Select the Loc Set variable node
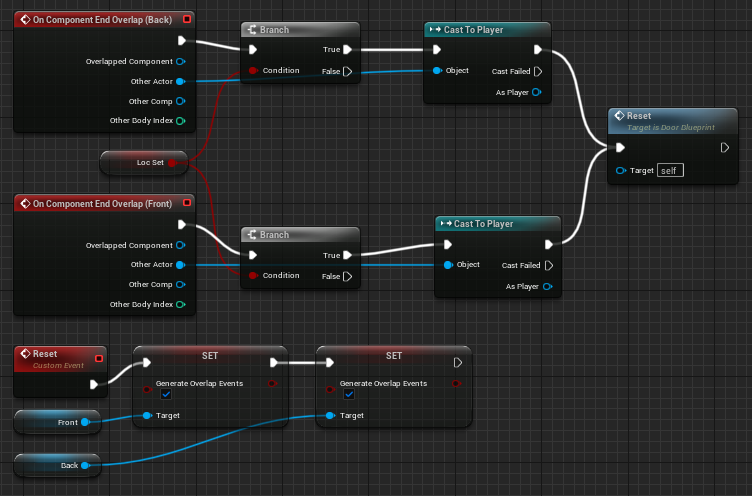 point(146,162)
